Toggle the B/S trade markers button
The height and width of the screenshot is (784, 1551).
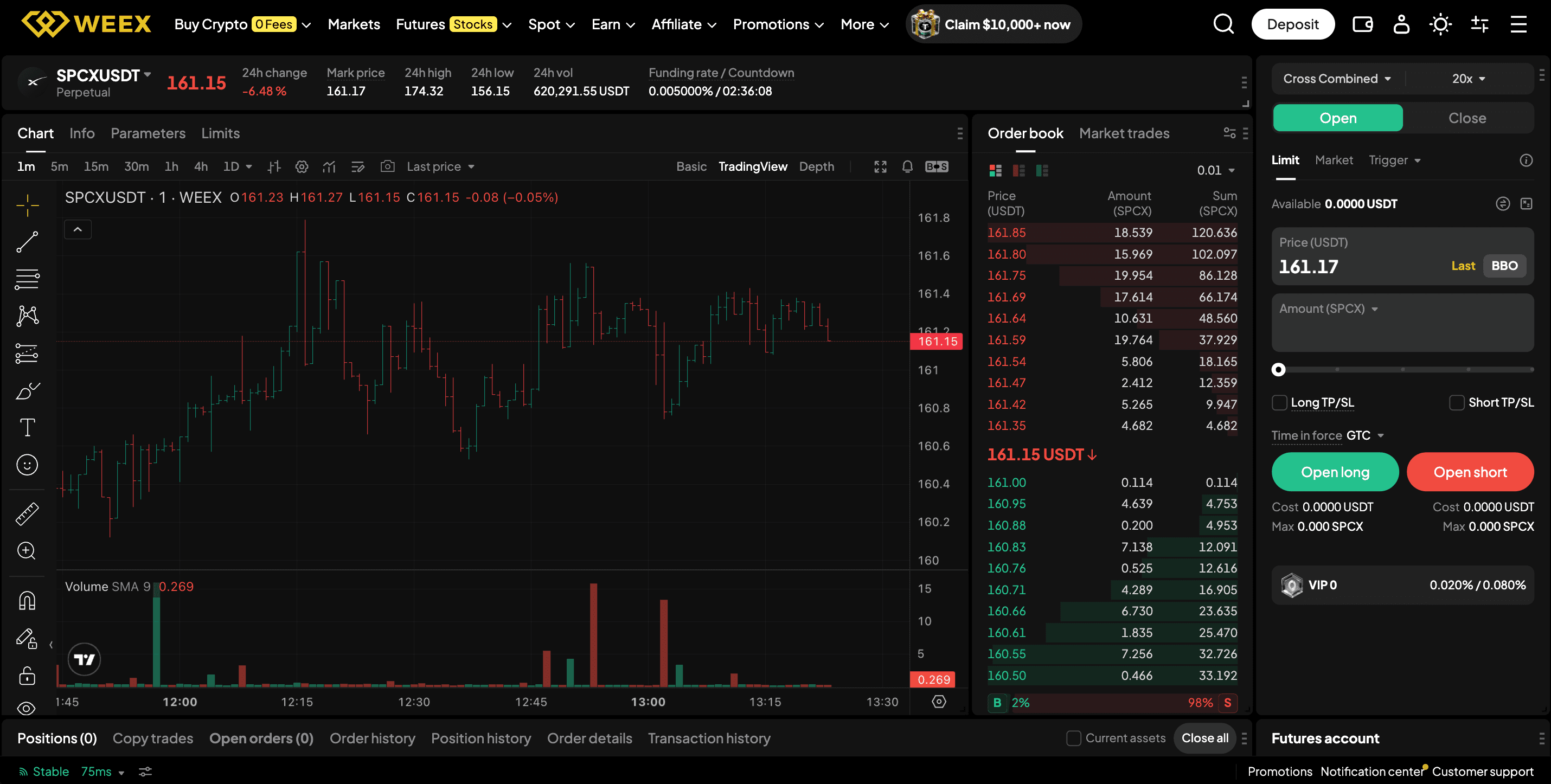[936, 167]
